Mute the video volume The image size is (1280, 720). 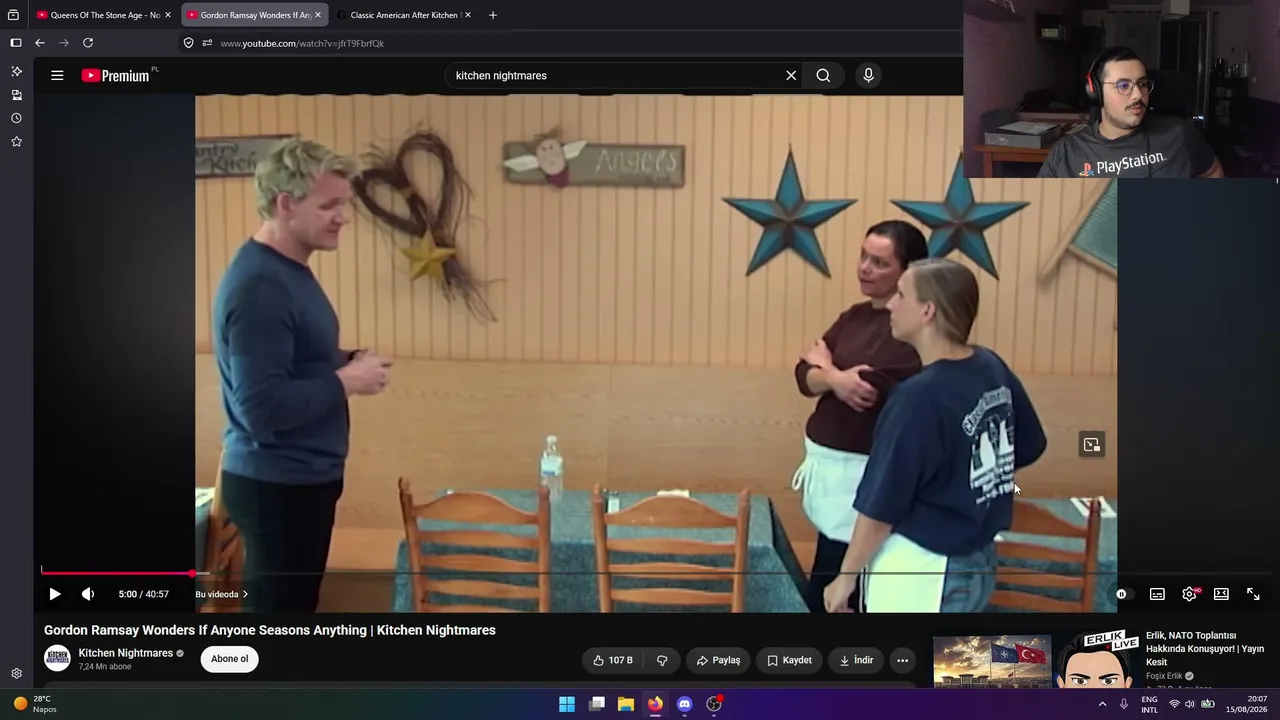pyautogui.click(x=88, y=594)
